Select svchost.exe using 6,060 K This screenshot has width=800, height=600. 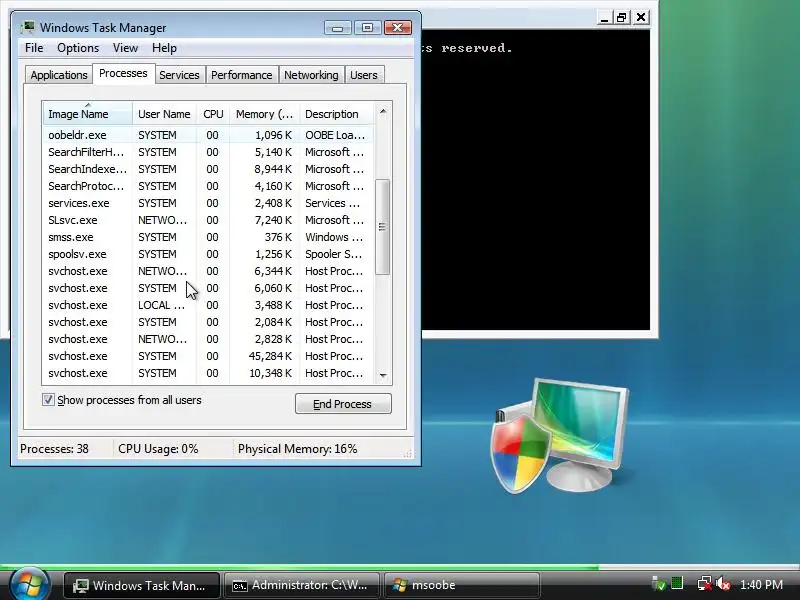[208, 288]
